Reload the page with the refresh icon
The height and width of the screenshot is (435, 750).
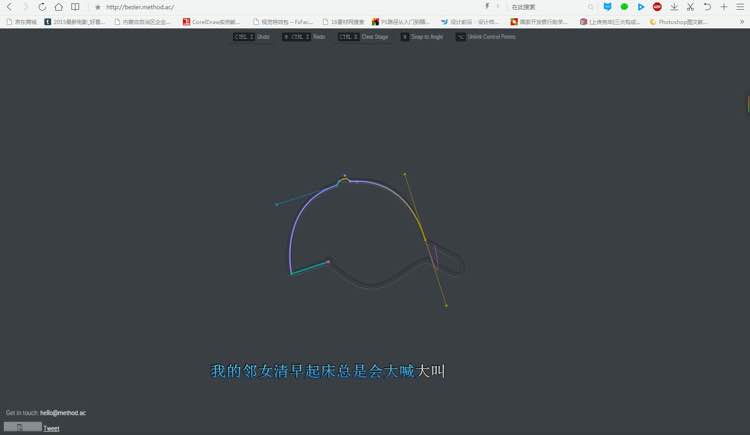[x=42, y=7]
